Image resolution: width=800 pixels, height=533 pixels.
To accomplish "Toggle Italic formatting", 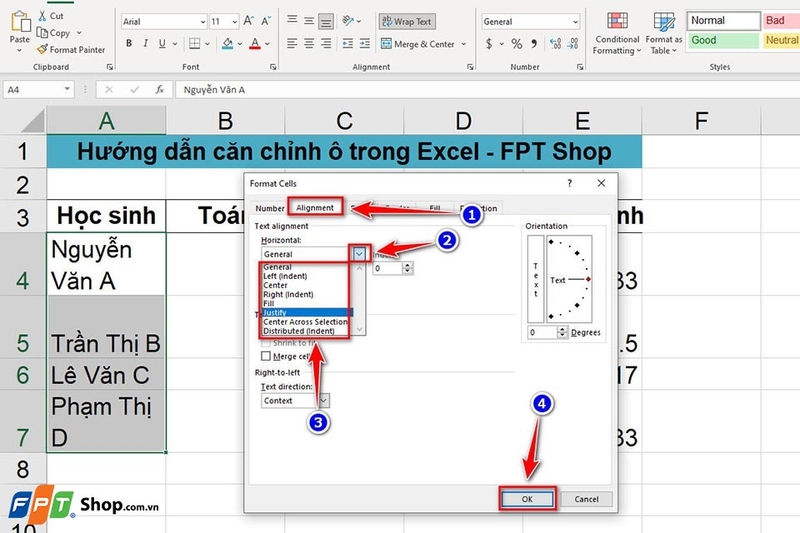I will coord(146,44).
